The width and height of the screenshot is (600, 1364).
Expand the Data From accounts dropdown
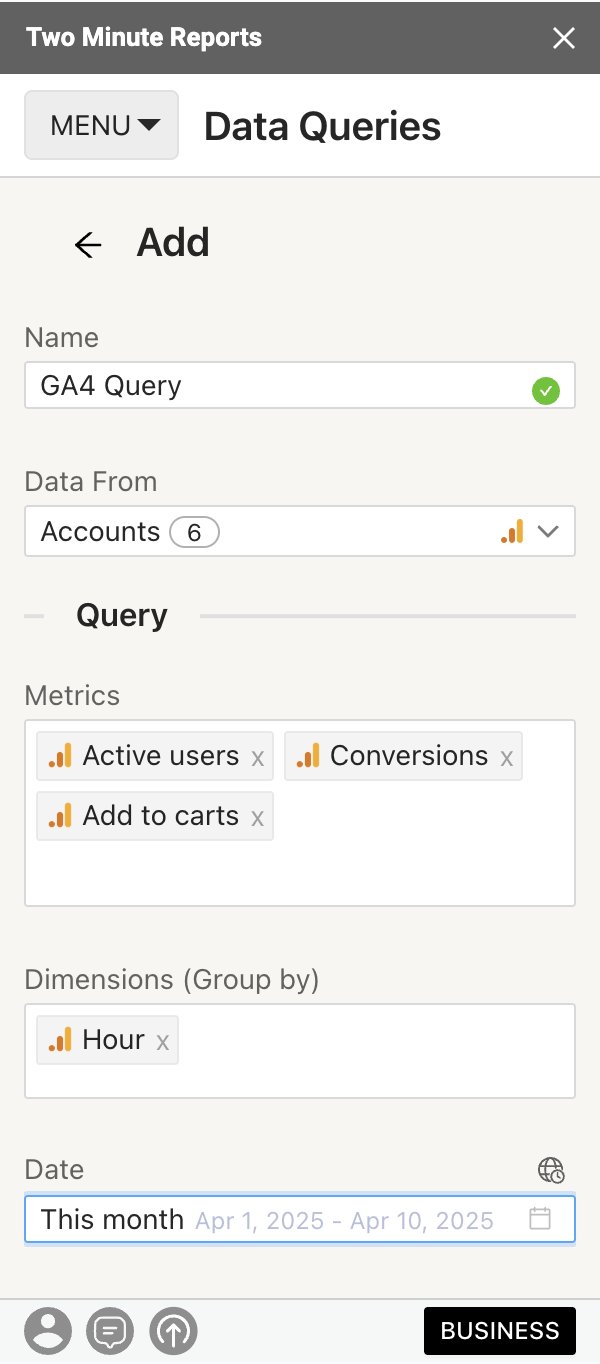547,532
